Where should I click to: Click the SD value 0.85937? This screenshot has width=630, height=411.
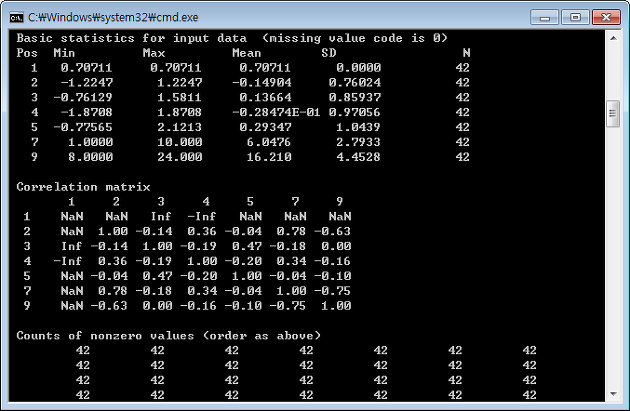click(355, 97)
